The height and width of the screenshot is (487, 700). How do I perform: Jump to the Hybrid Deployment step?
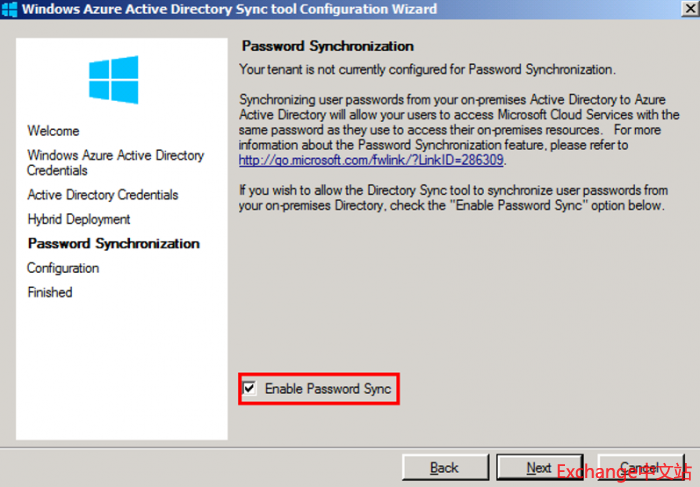pos(79,219)
